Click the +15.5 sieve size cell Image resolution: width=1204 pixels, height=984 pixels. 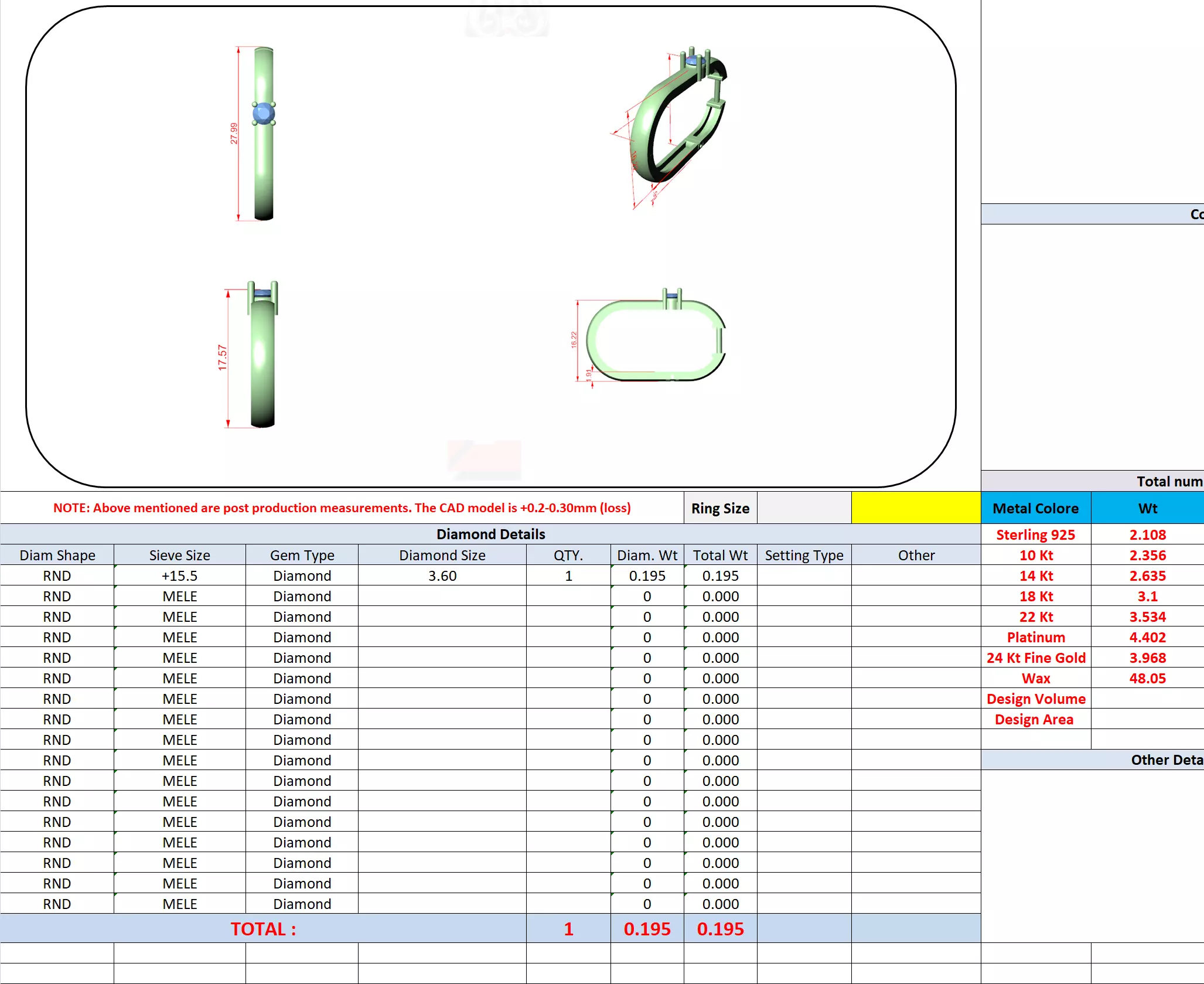pyautogui.click(x=179, y=576)
